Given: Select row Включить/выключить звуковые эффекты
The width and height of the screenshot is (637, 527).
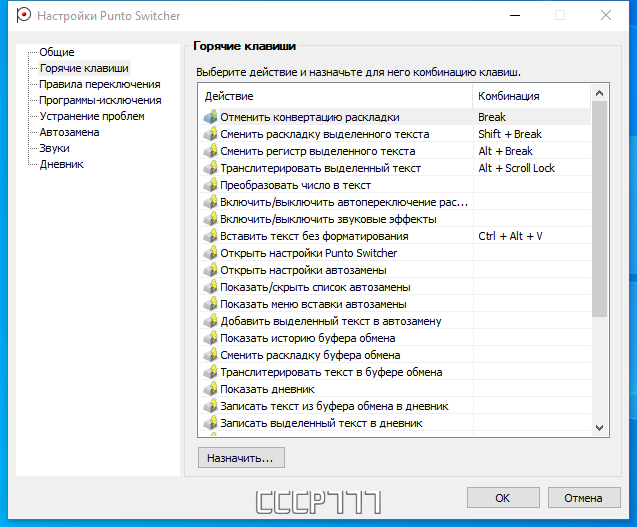Looking at the screenshot, I should pyautogui.click(x=395, y=219).
